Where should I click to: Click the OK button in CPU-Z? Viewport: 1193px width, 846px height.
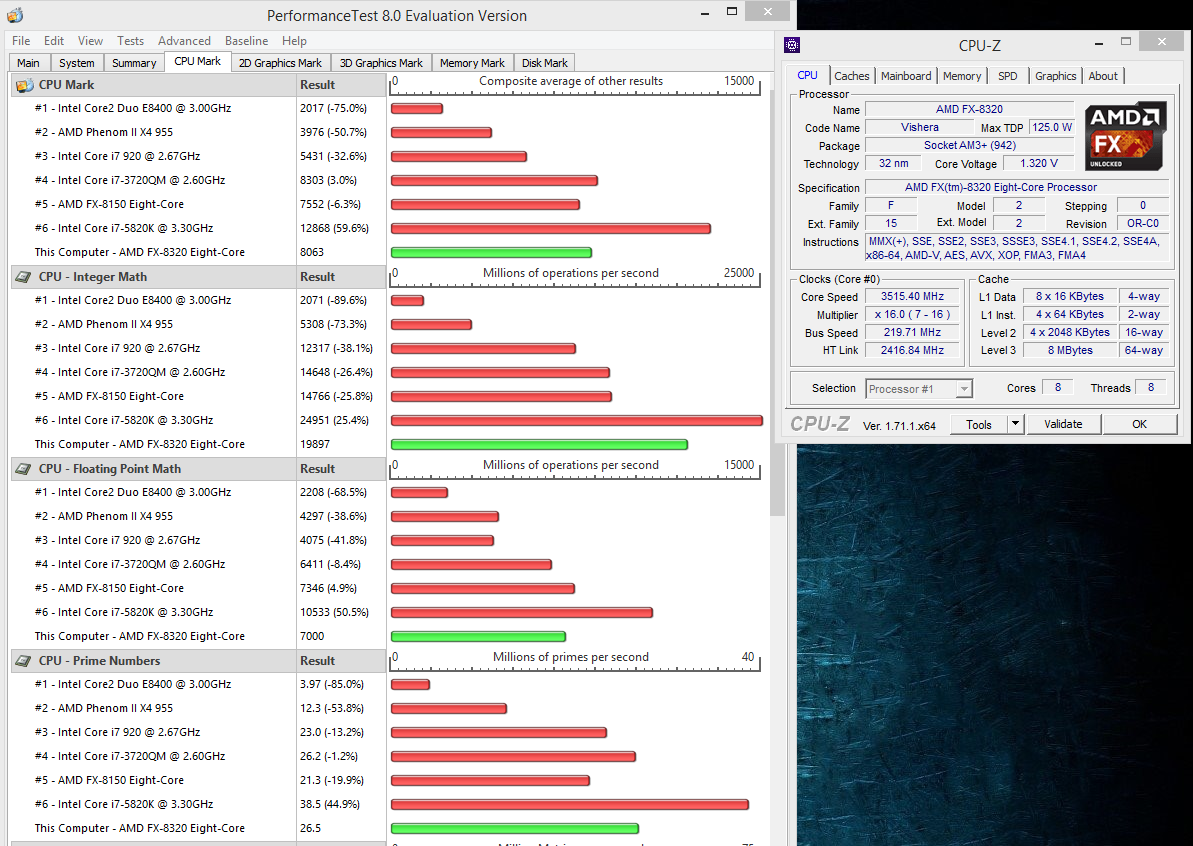(1139, 425)
